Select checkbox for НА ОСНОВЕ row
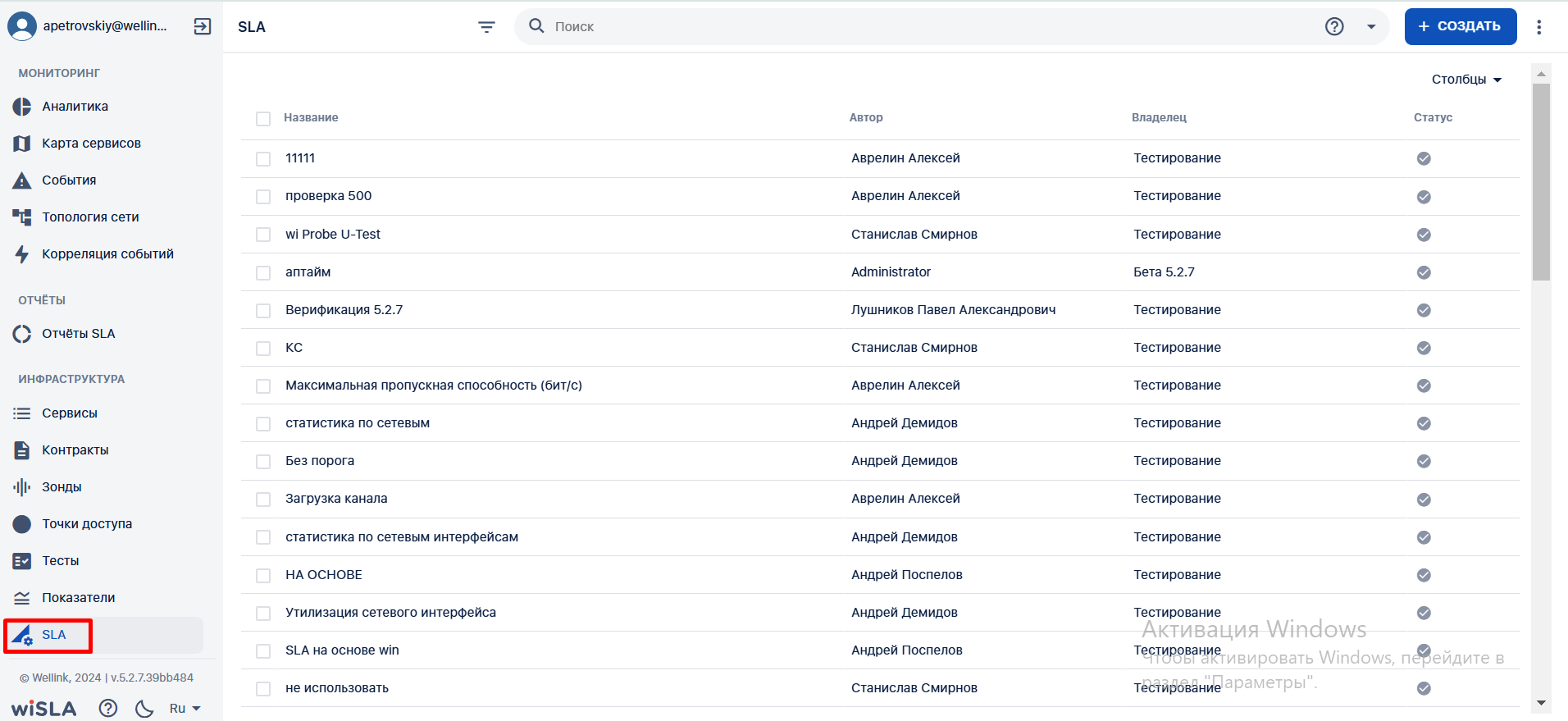The width and height of the screenshot is (1568, 721). click(263, 576)
